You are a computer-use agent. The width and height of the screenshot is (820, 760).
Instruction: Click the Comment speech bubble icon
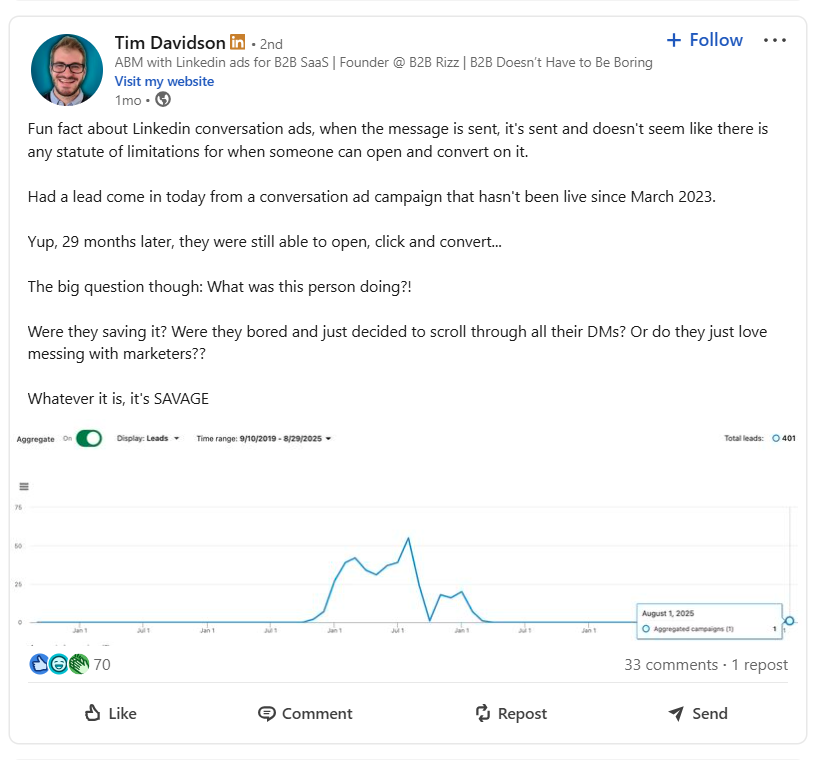[x=267, y=713]
